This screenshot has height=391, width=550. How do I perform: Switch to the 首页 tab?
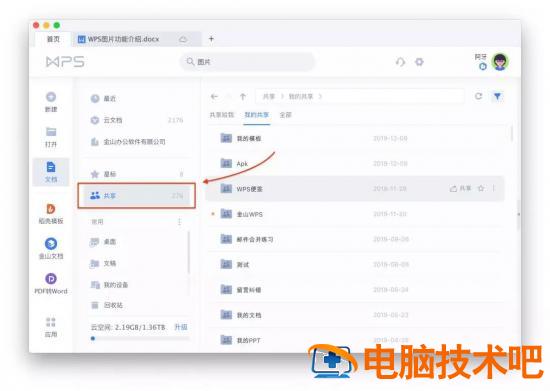pyautogui.click(x=54, y=39)
